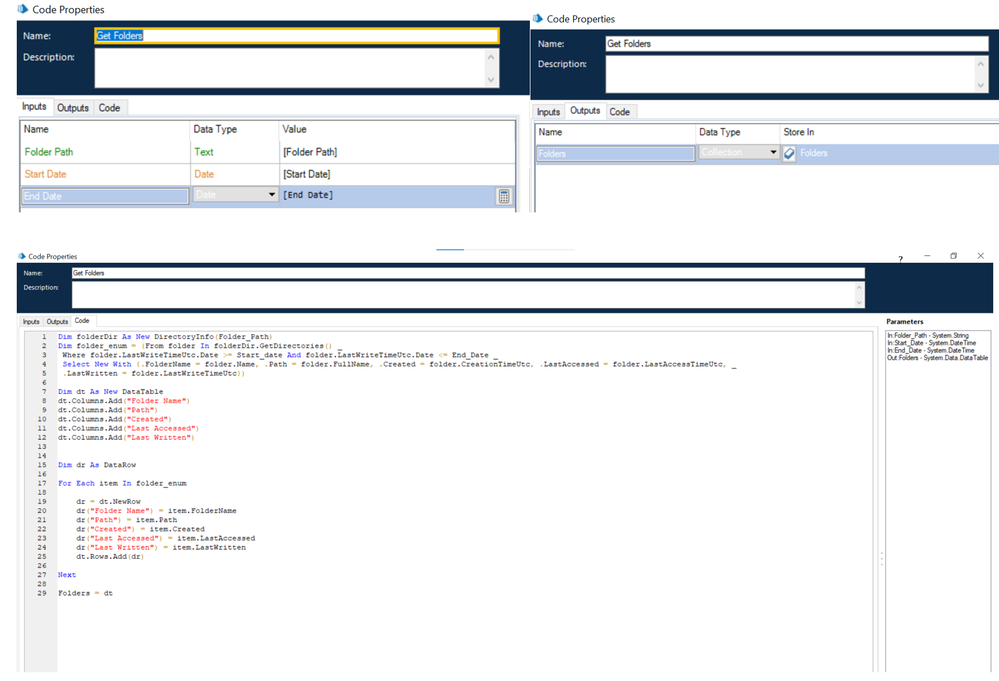Click the data item icon beside Folders

[x=790, y=153]
